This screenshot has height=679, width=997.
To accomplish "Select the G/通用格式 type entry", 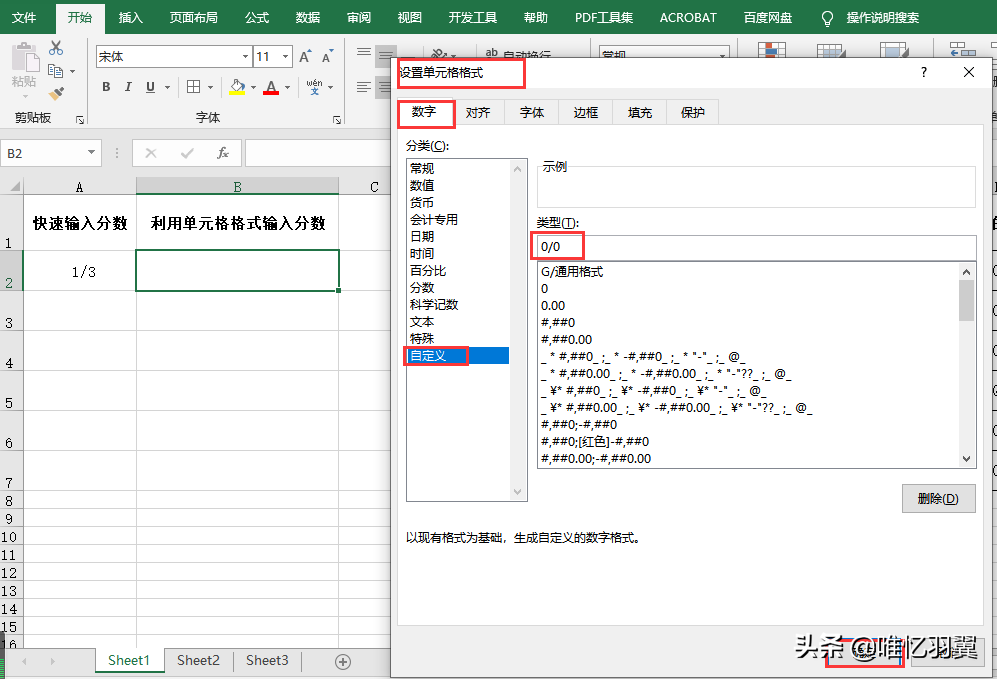I will 748,271.
